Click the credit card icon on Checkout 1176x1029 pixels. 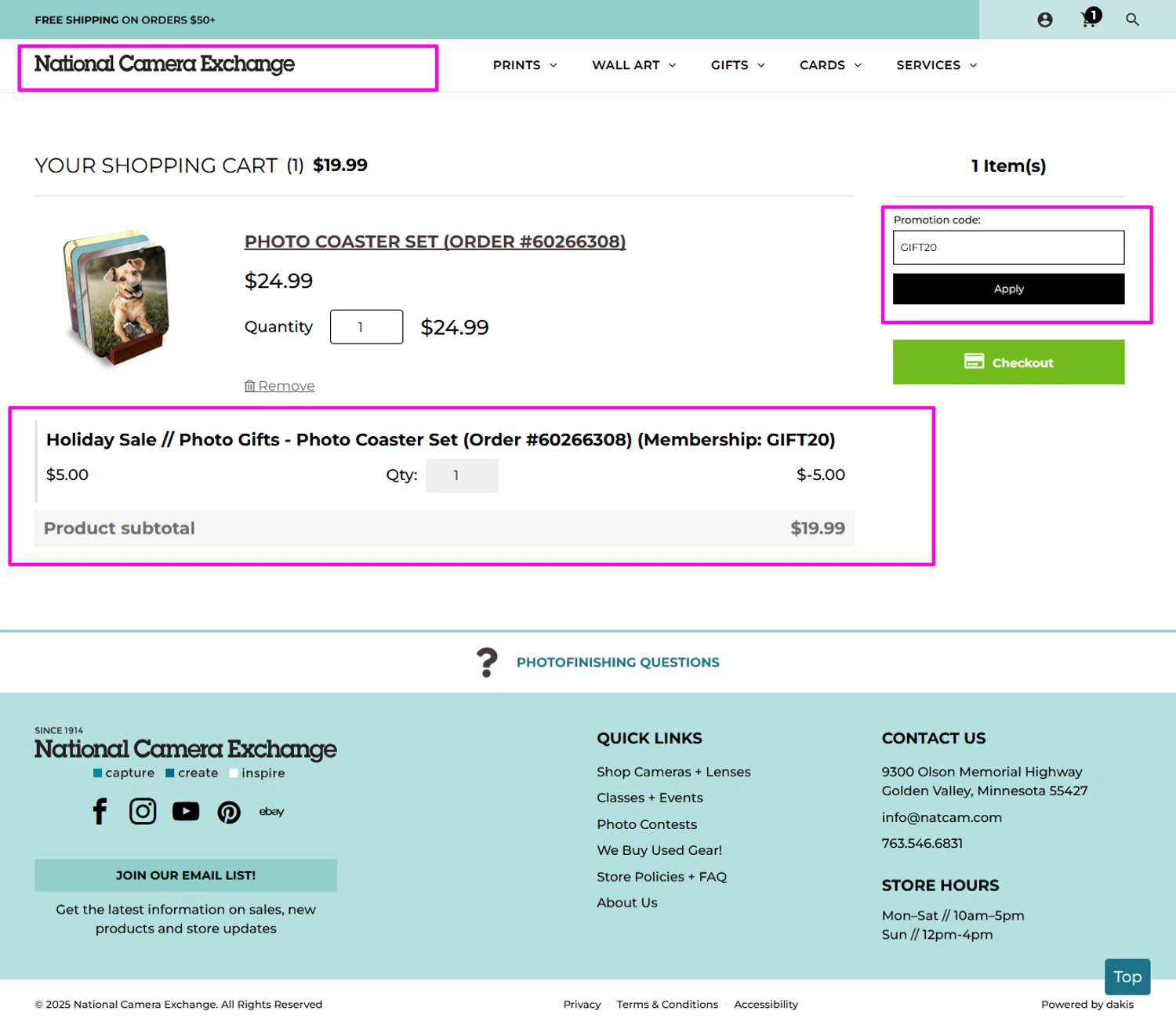coord(974,362)
